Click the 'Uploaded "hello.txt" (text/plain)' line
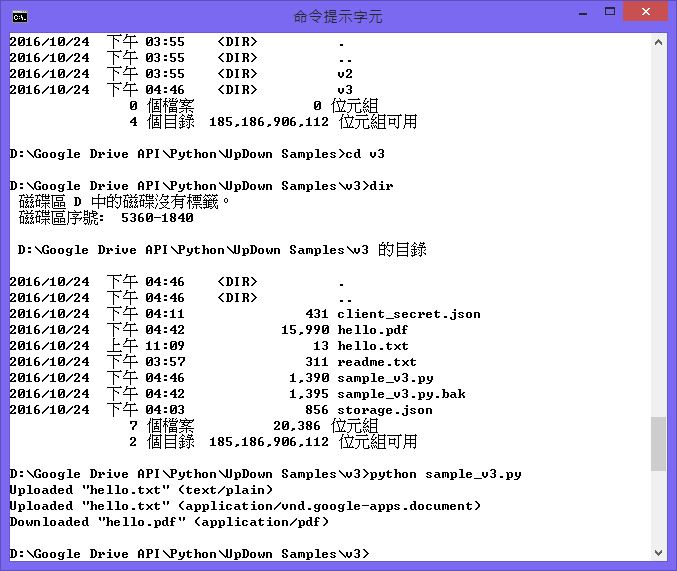 click(141, 490)
